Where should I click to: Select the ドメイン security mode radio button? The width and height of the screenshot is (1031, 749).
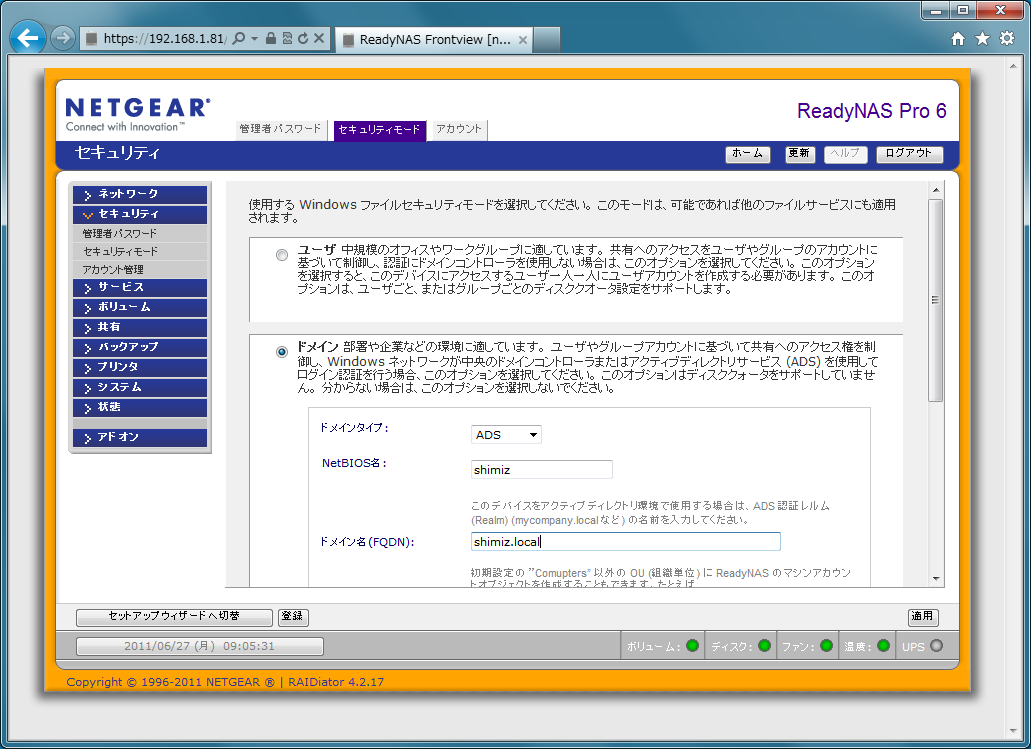(282, 352)
